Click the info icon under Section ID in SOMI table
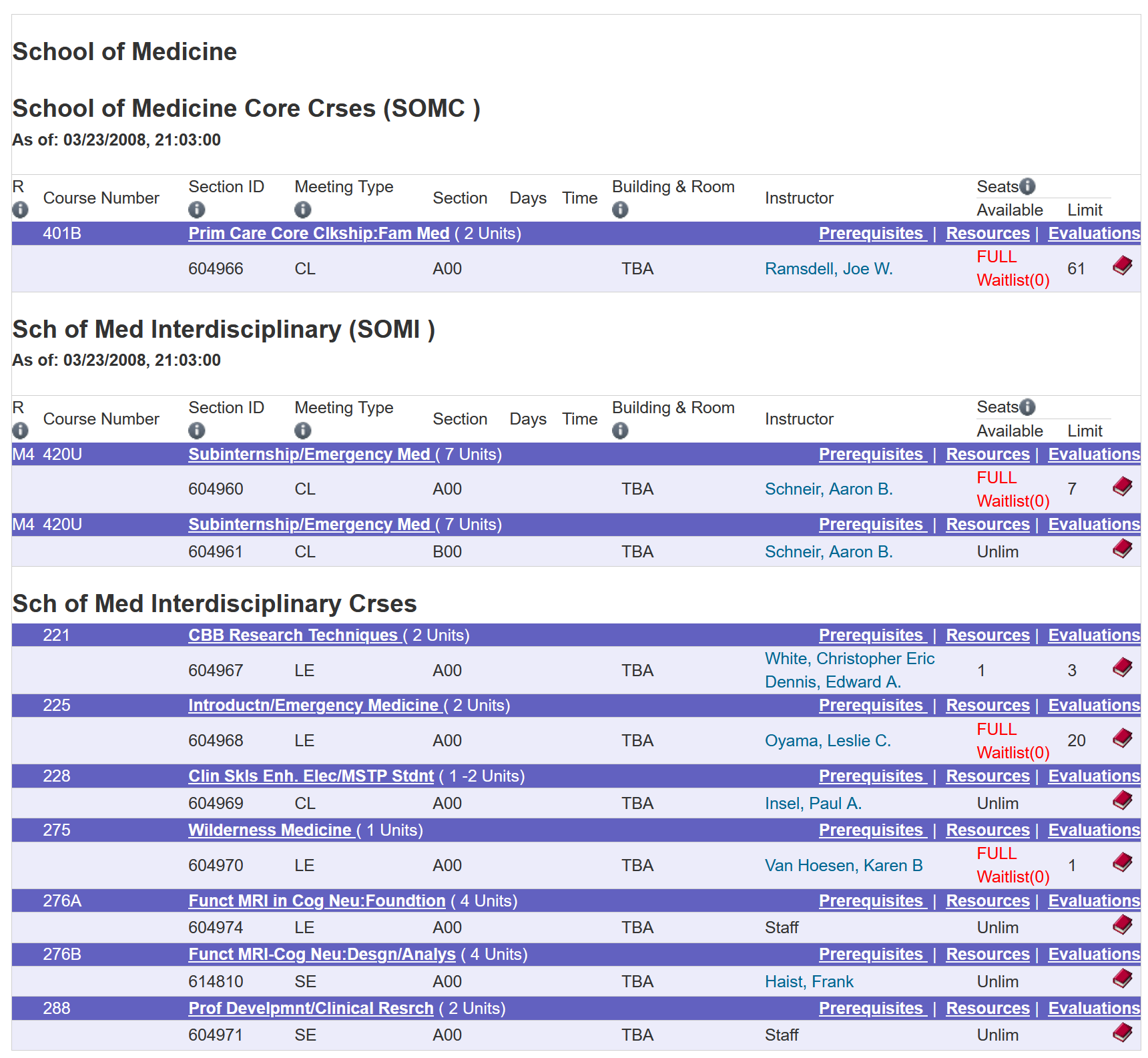This screenshot has width=1148, height=1058. (196, 431)
